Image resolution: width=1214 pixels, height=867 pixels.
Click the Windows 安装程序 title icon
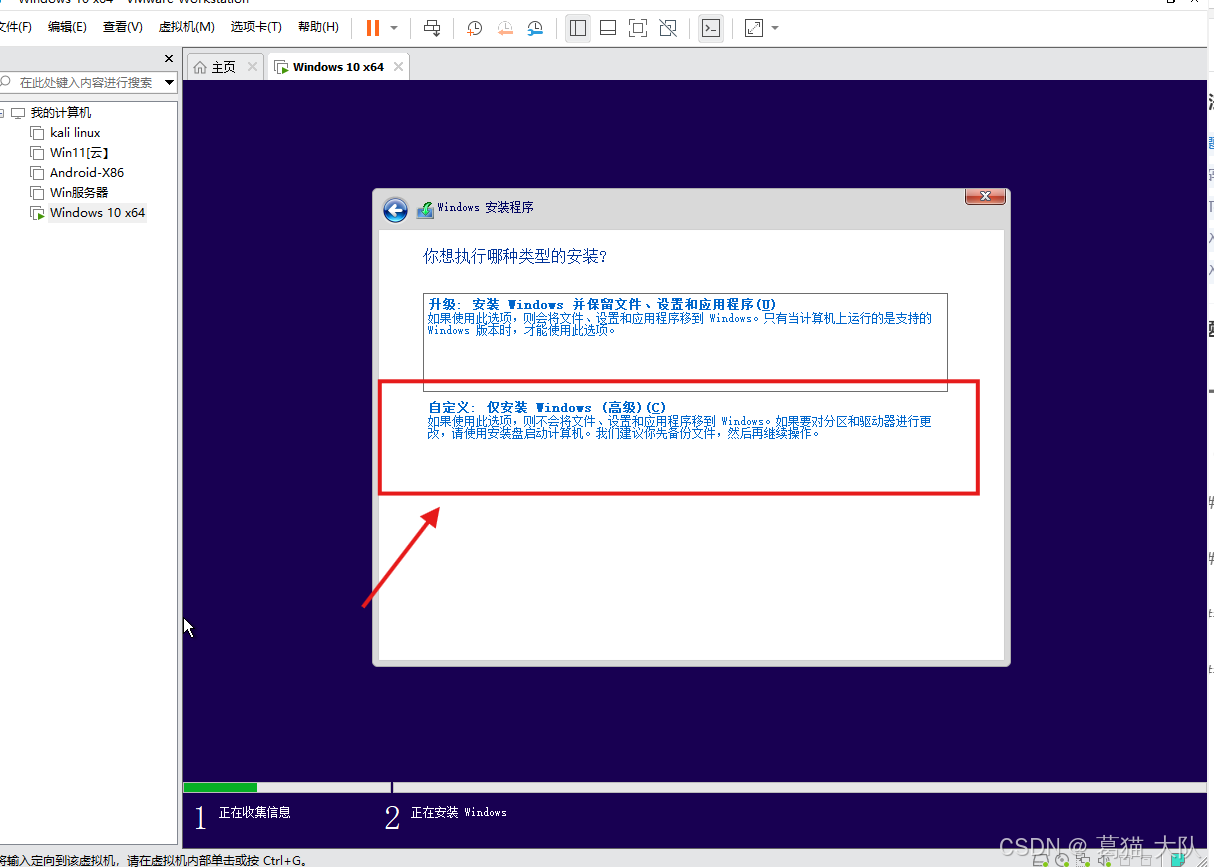(425, 208)
